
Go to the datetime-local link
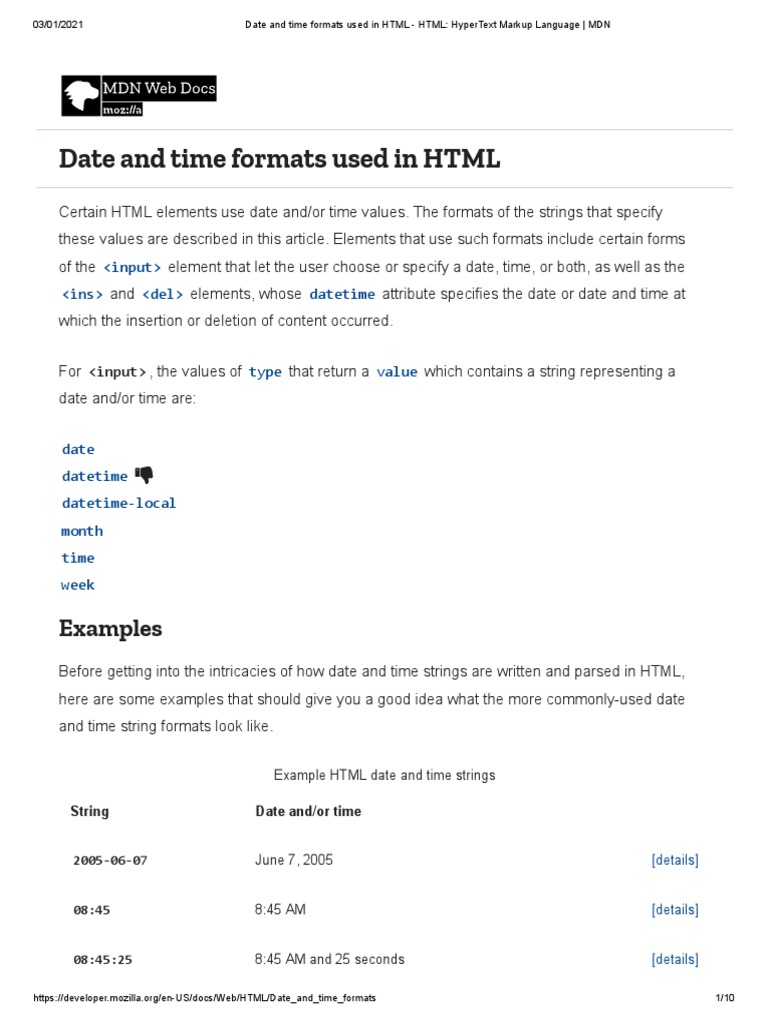click(118, 503)
